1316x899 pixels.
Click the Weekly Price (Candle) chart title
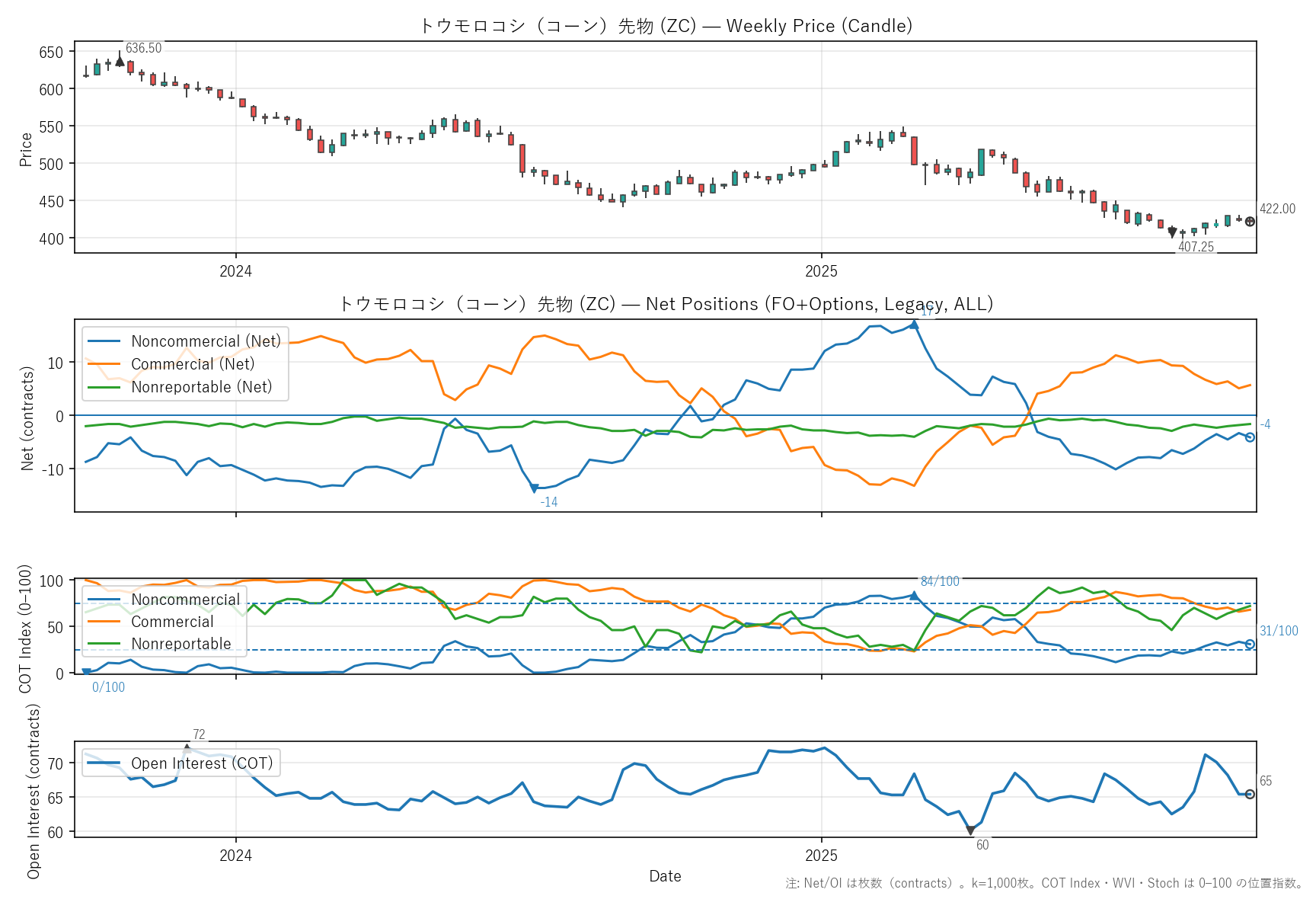(x=665, y=26)
